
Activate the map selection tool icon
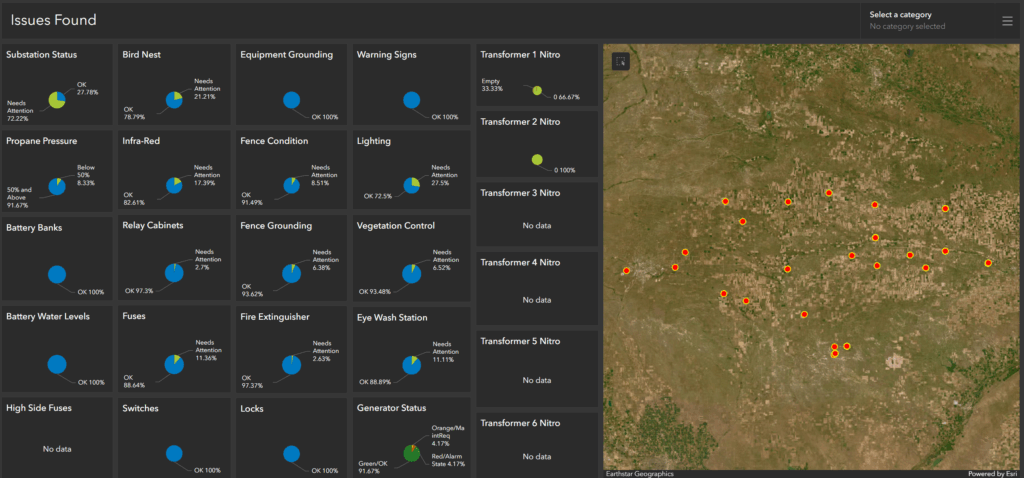coord(620,61)
